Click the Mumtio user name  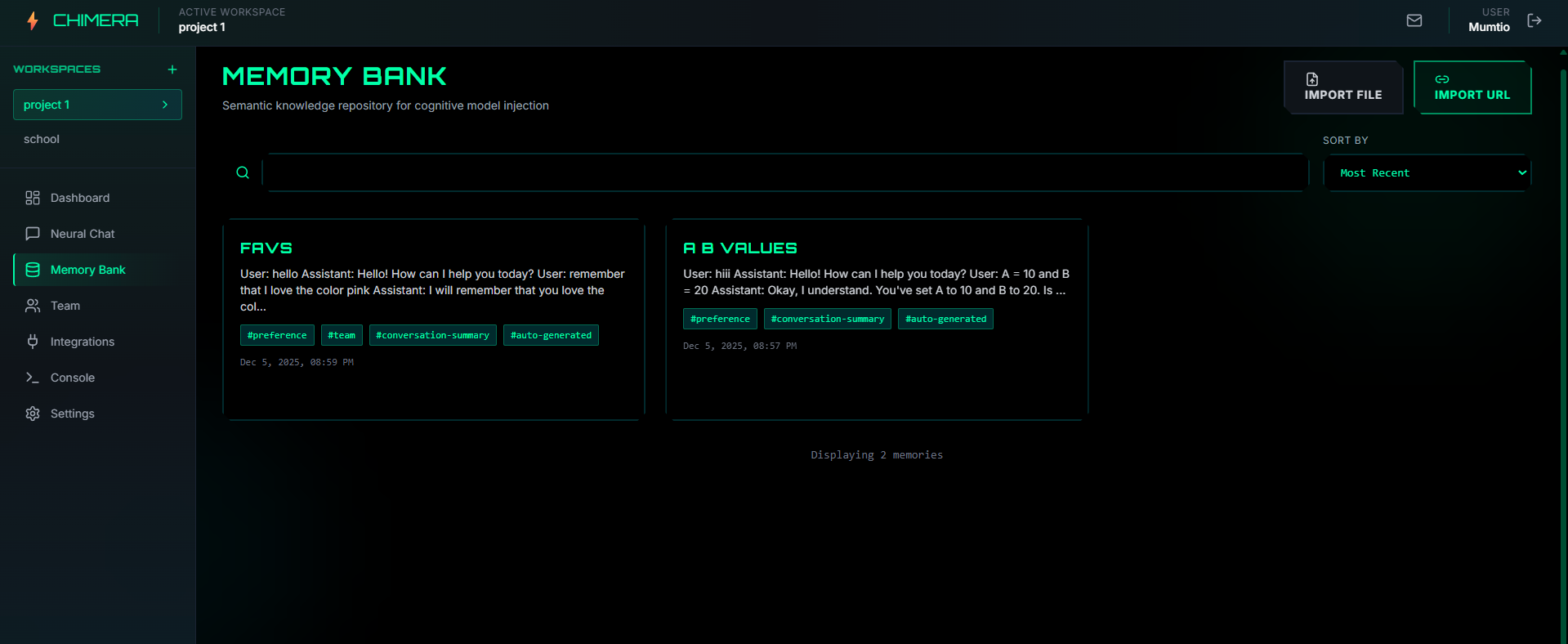(x=1489, y=27)
